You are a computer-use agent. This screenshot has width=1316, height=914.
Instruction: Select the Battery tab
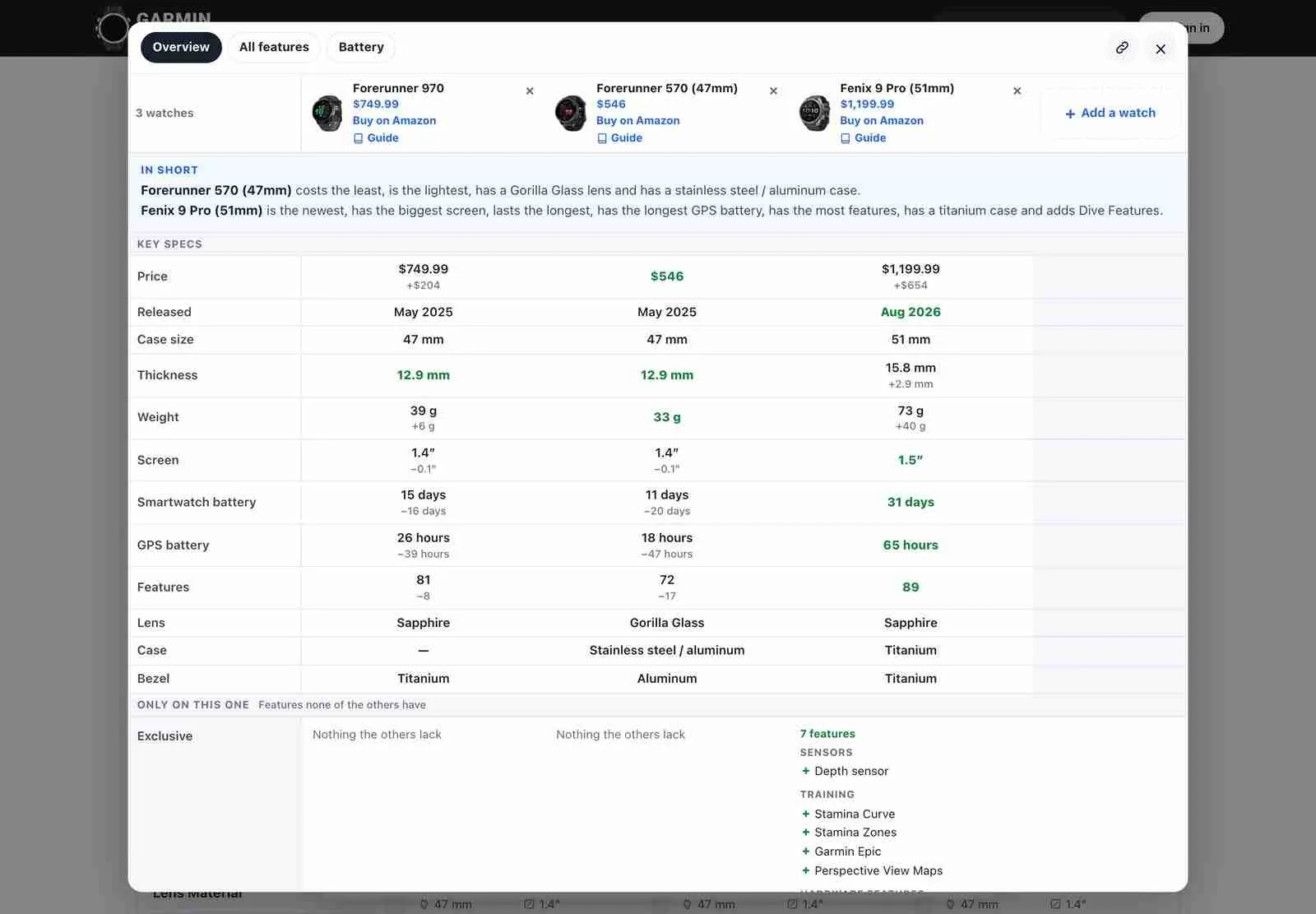361,47
